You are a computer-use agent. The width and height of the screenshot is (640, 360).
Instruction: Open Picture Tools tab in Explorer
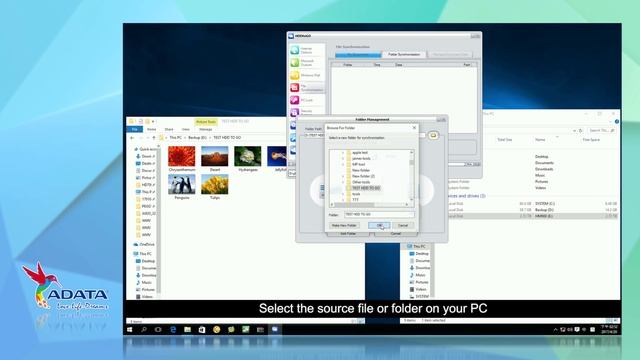click(206, 122)
